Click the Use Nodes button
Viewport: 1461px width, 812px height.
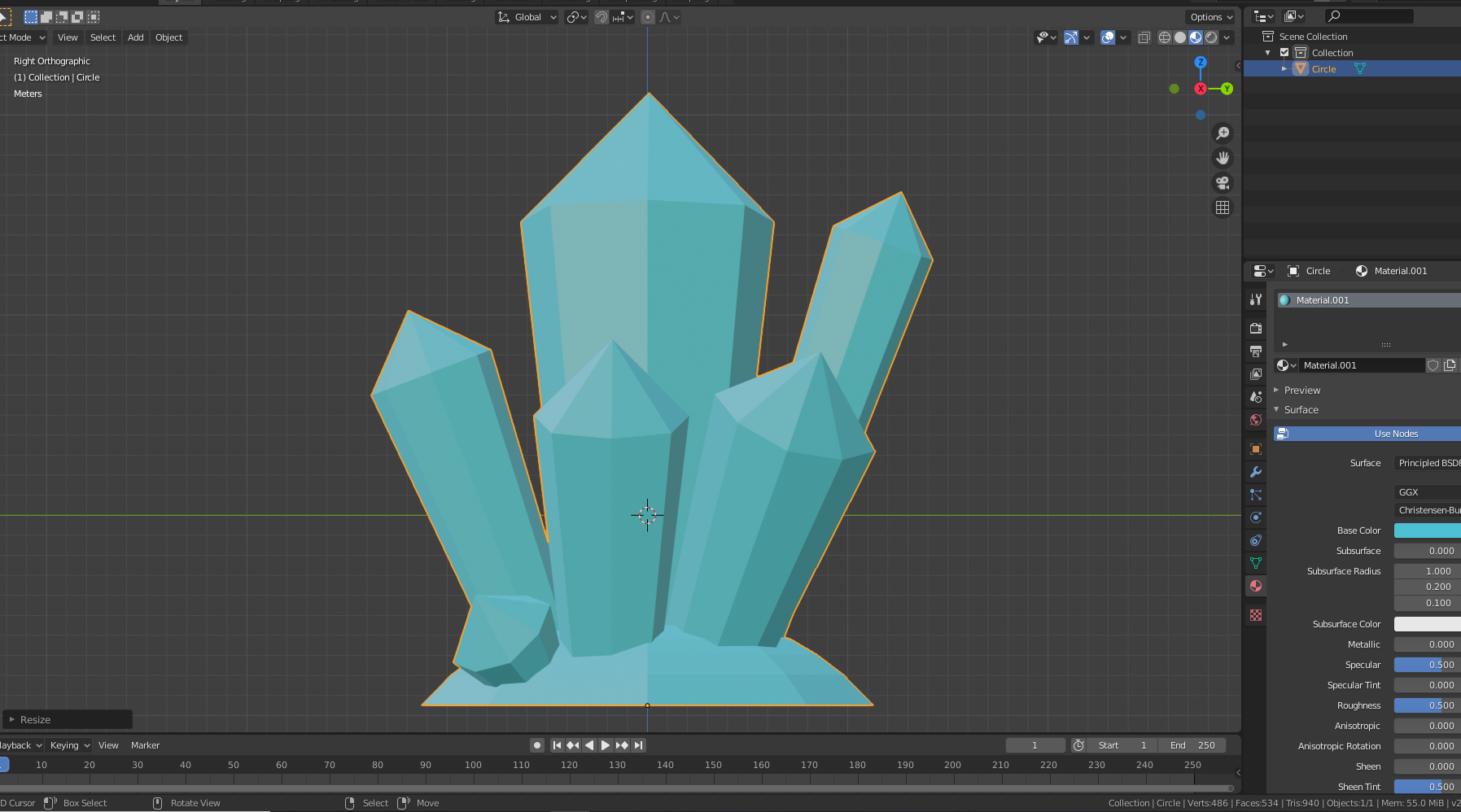[1395, 434]
